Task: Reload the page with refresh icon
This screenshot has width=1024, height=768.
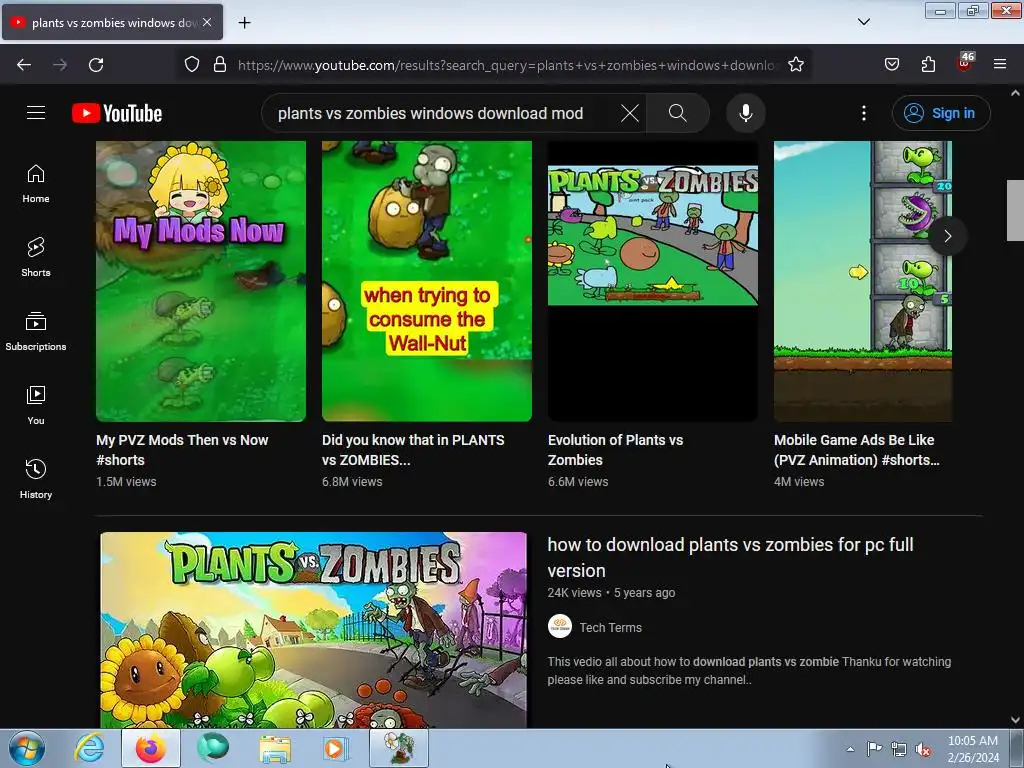Action: [x=96, y=65]
